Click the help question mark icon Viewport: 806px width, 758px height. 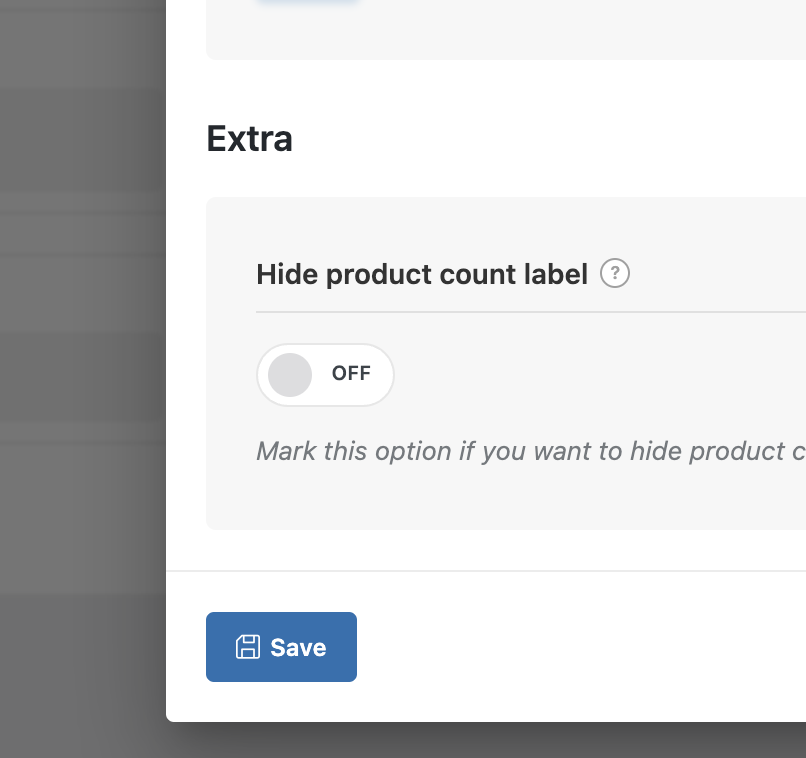[x=615, y=273]
